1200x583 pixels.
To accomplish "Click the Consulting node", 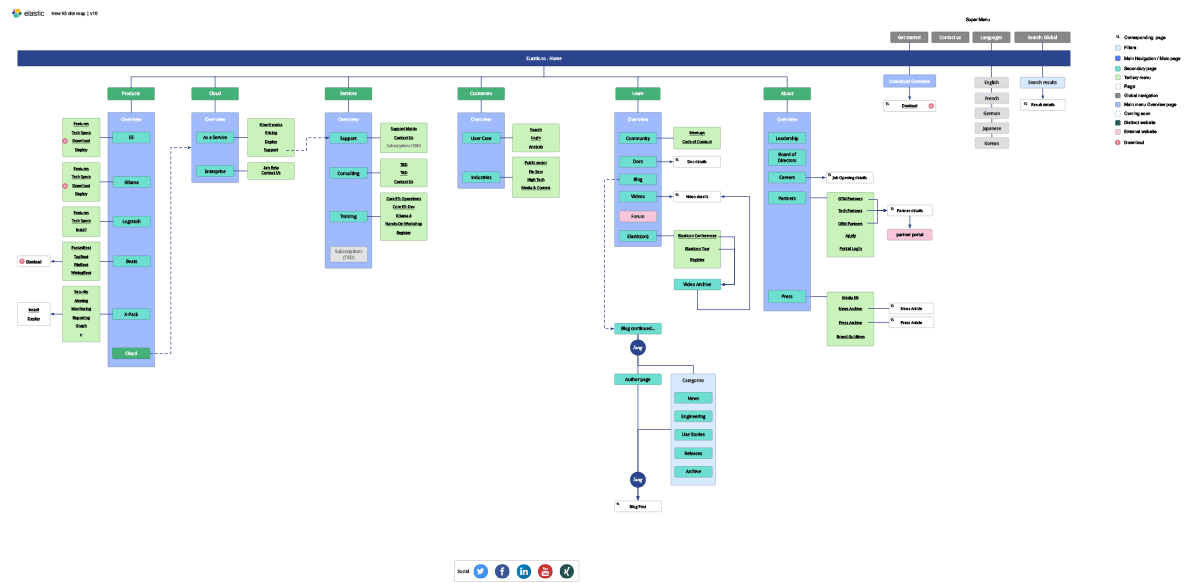I will [x=348, y=173].
